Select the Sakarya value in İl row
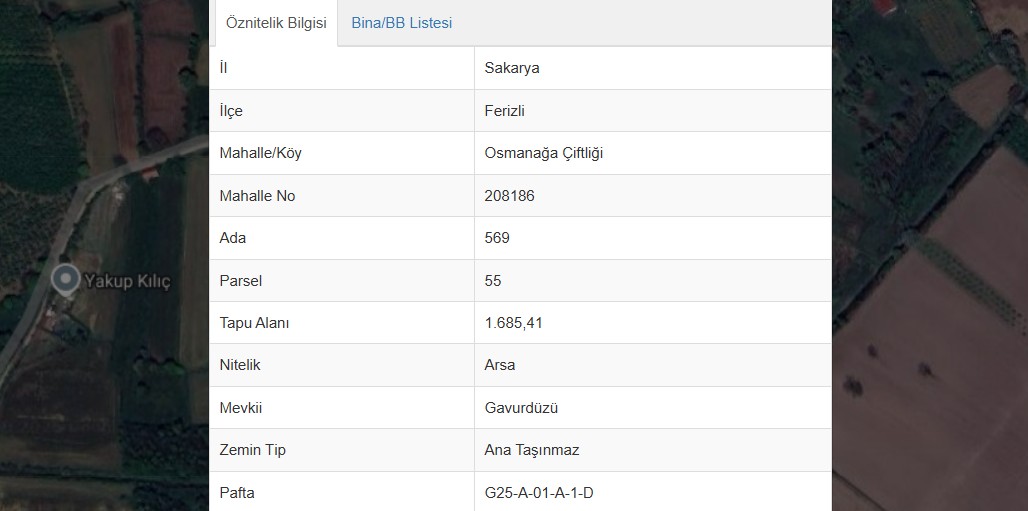Viewport: 1028px width, 511px height. 512,68
